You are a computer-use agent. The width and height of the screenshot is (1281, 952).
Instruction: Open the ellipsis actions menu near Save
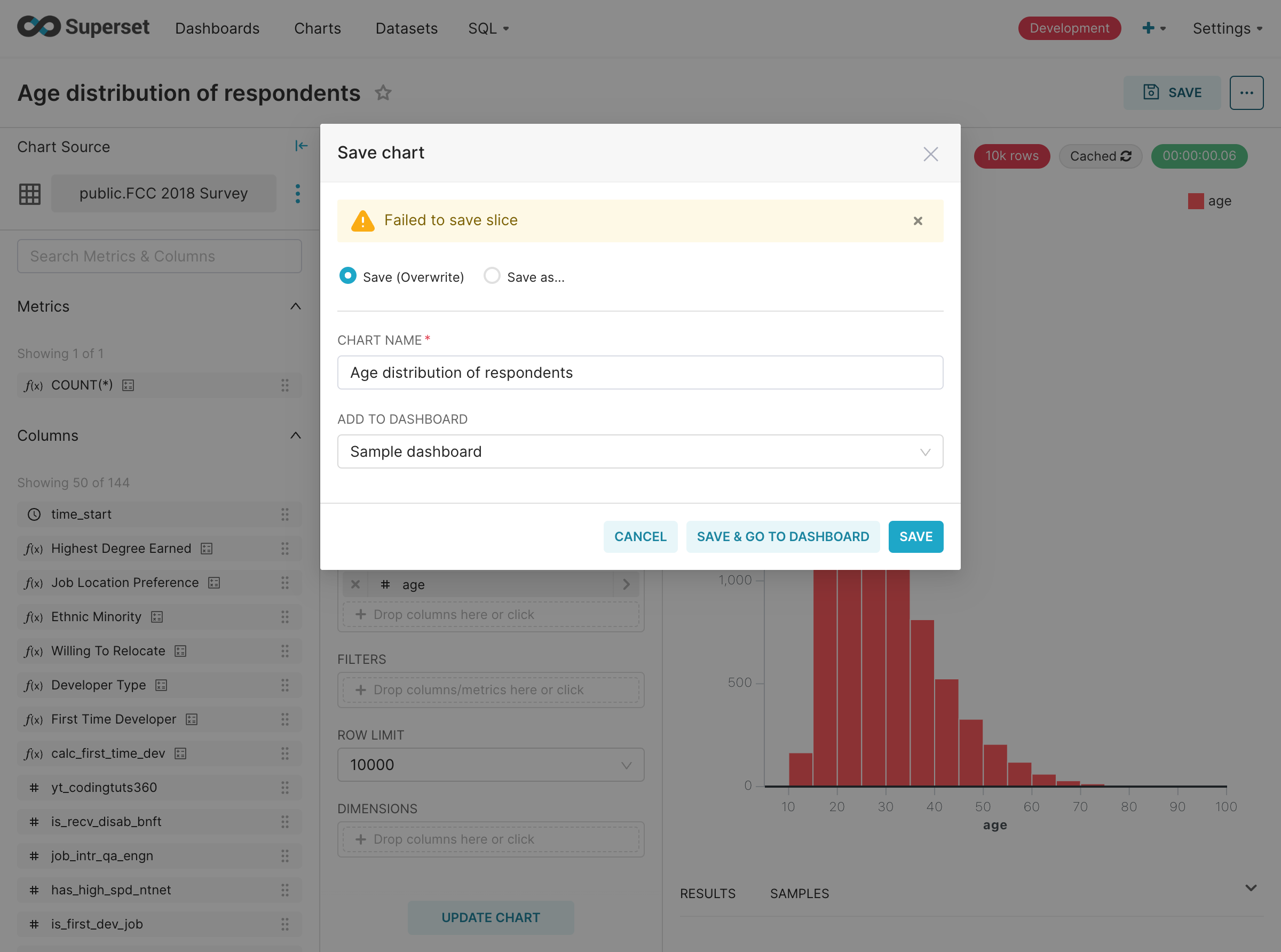pos(1246,93)
